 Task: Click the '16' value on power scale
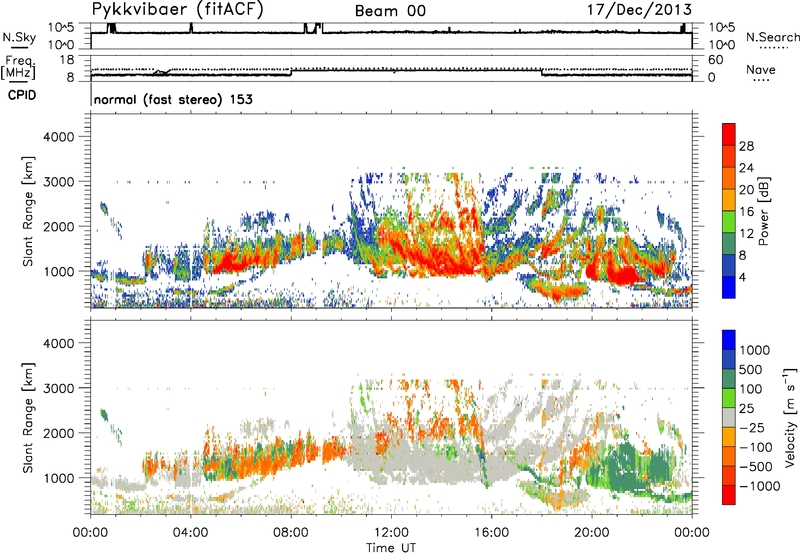click(x=746, y=212)
